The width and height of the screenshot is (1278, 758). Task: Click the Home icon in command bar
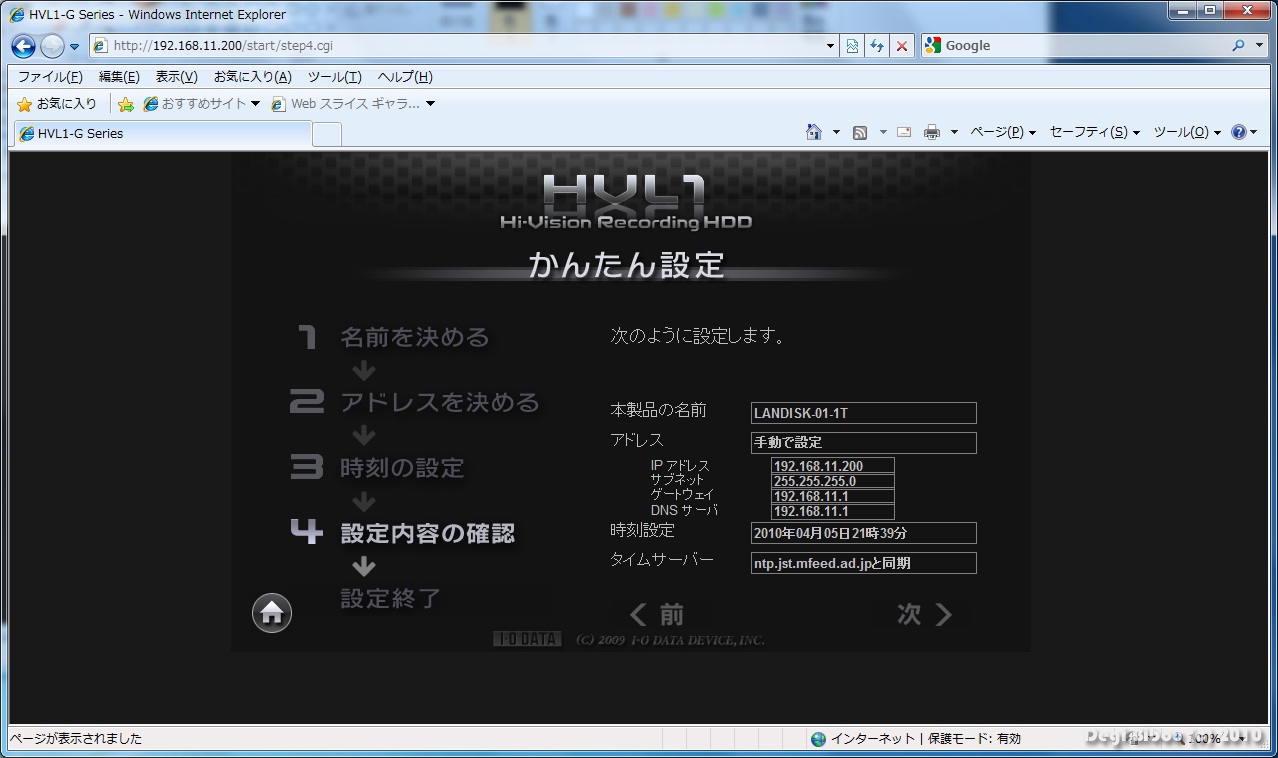point(814,132)
